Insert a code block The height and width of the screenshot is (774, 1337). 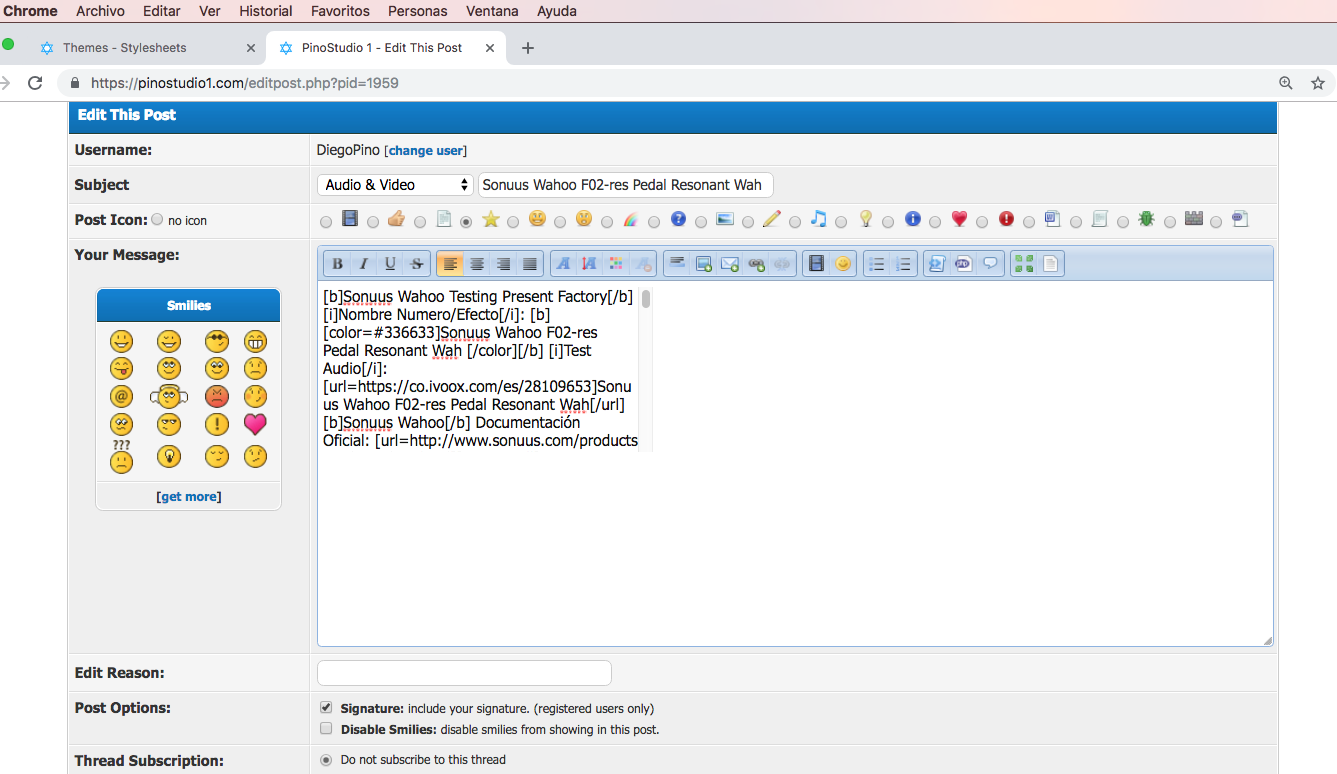coord(937,264)
